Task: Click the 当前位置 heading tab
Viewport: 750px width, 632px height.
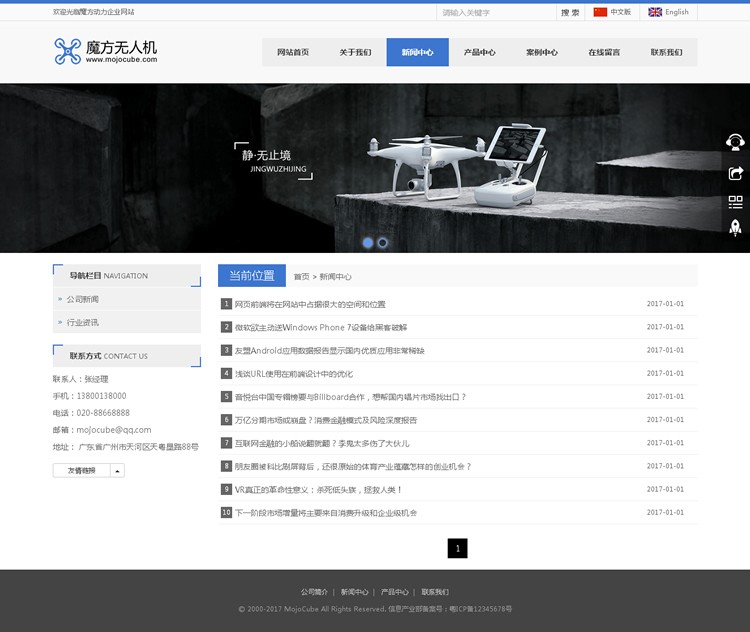Action: (x=252, y=276)
